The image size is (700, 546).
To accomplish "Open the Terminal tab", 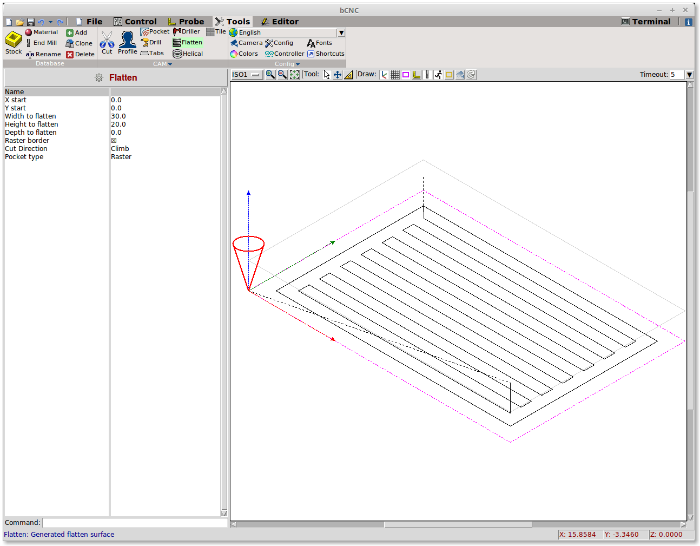I will pyautogui.click(x=646, y=21).
